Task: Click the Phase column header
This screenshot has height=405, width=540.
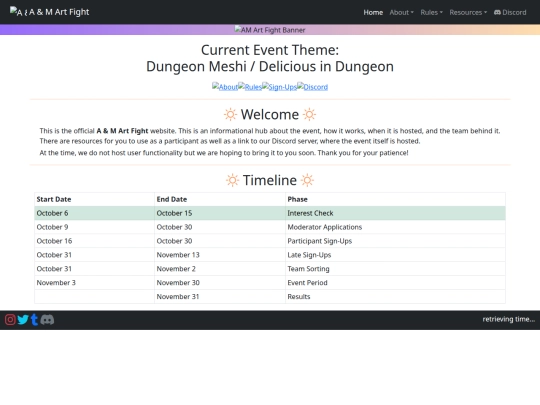Action: click(395, 199)
